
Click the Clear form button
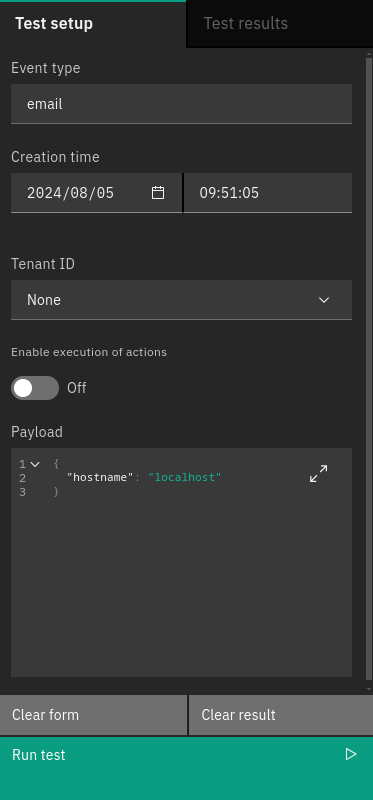[93, 715]
